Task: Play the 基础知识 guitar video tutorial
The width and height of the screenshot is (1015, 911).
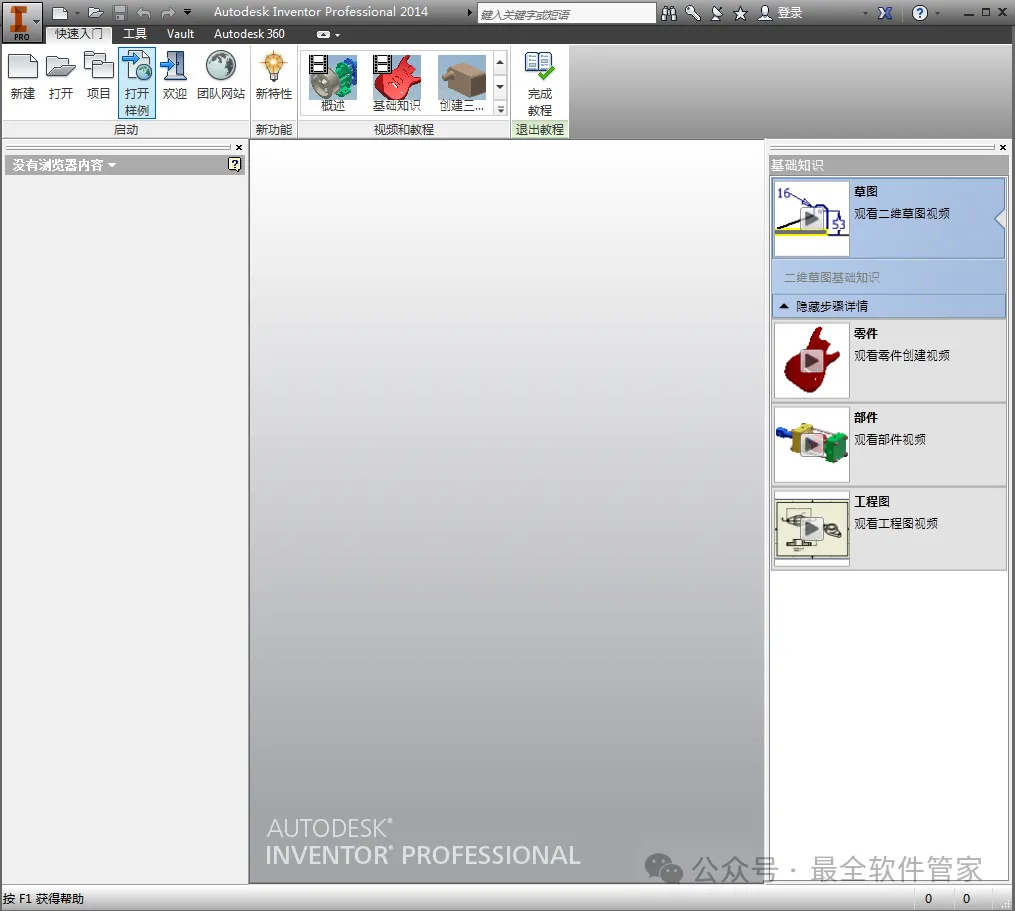Action: tap(397, 83)
